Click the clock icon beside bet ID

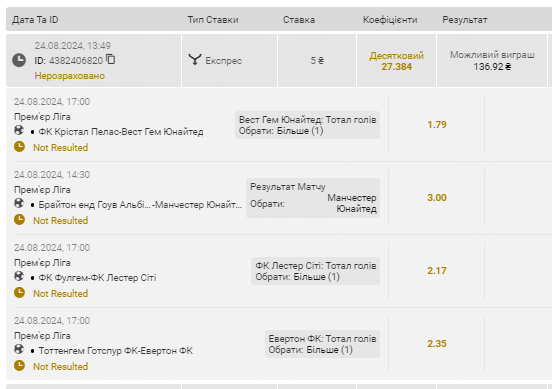pyautogui.click(x=19, y=60)
